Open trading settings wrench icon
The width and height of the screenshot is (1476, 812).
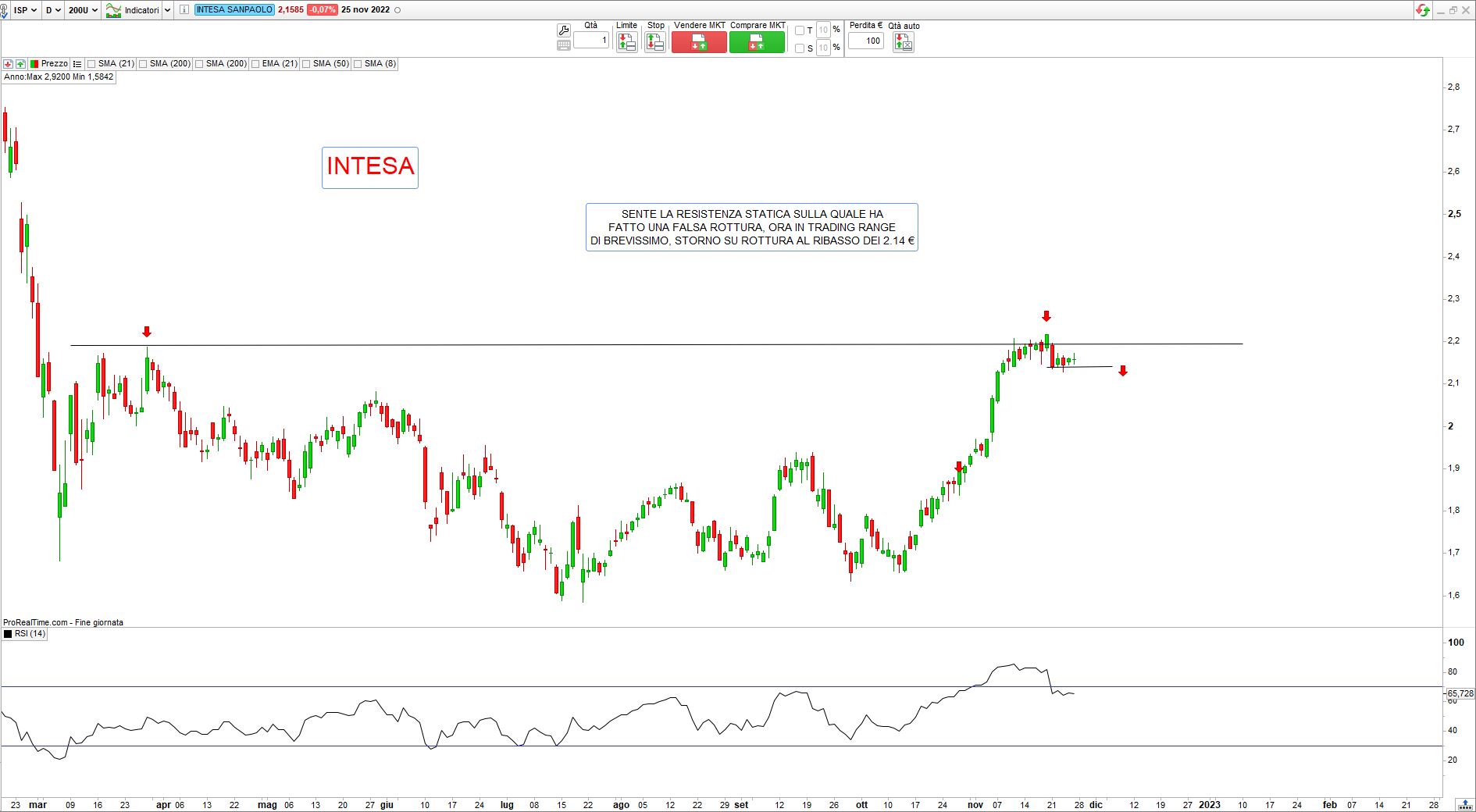tap(564, 30)
